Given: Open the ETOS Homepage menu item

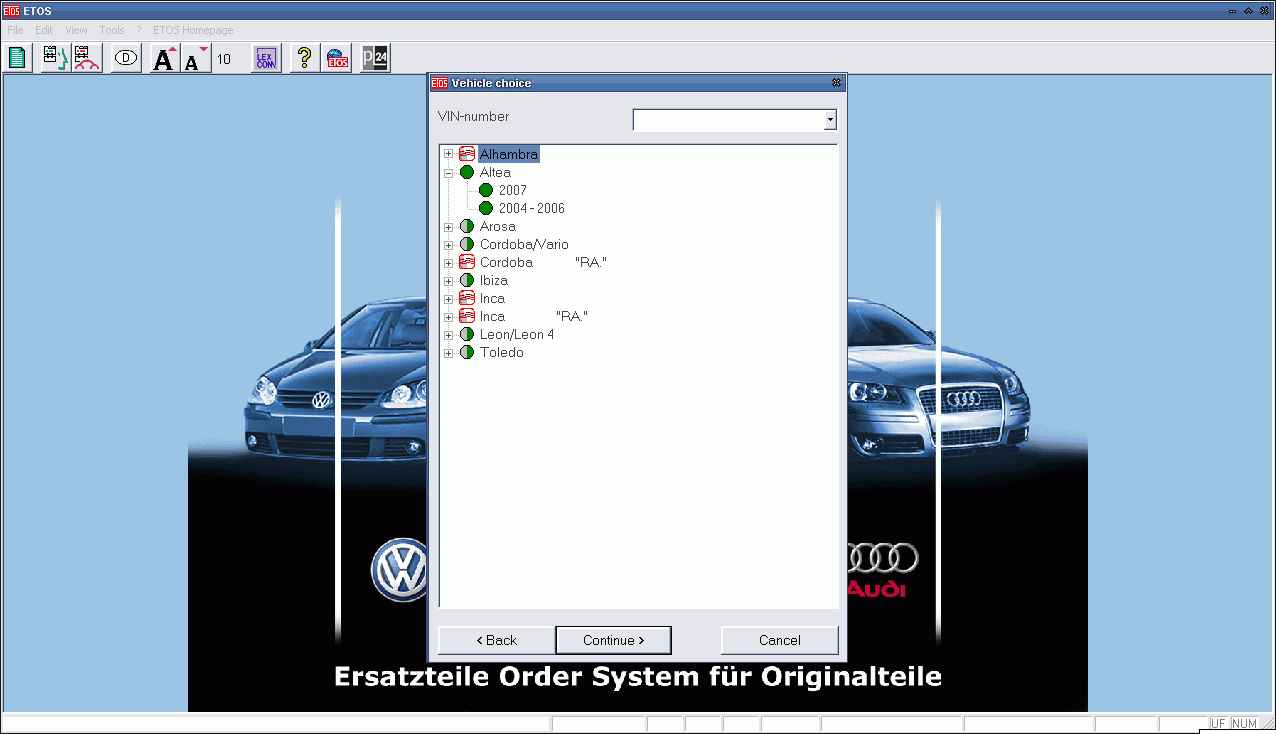Looking at the screenshot, I should pyautogui.click(x=193, y=30).
